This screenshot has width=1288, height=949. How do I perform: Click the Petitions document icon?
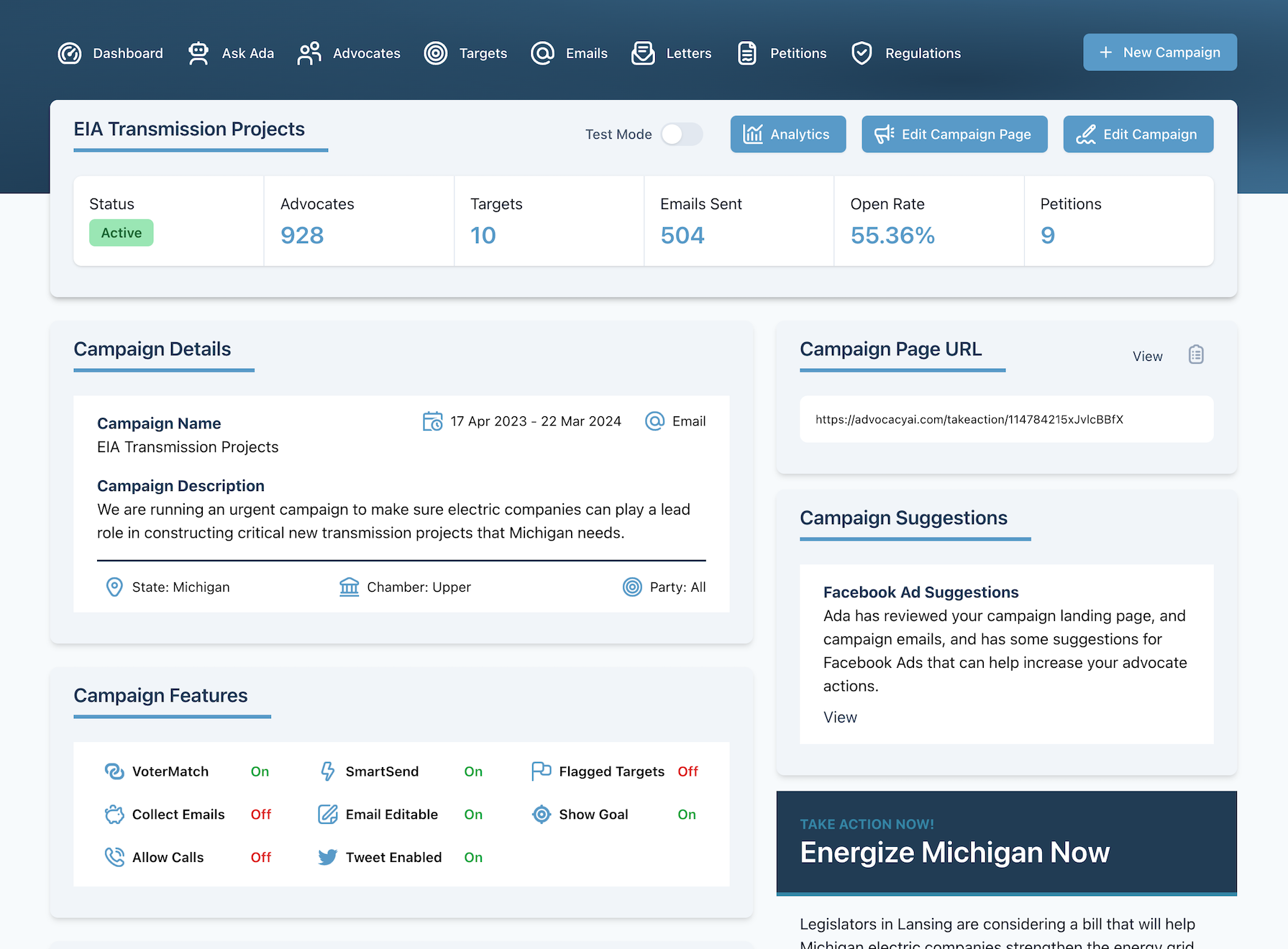pos(746,53)
